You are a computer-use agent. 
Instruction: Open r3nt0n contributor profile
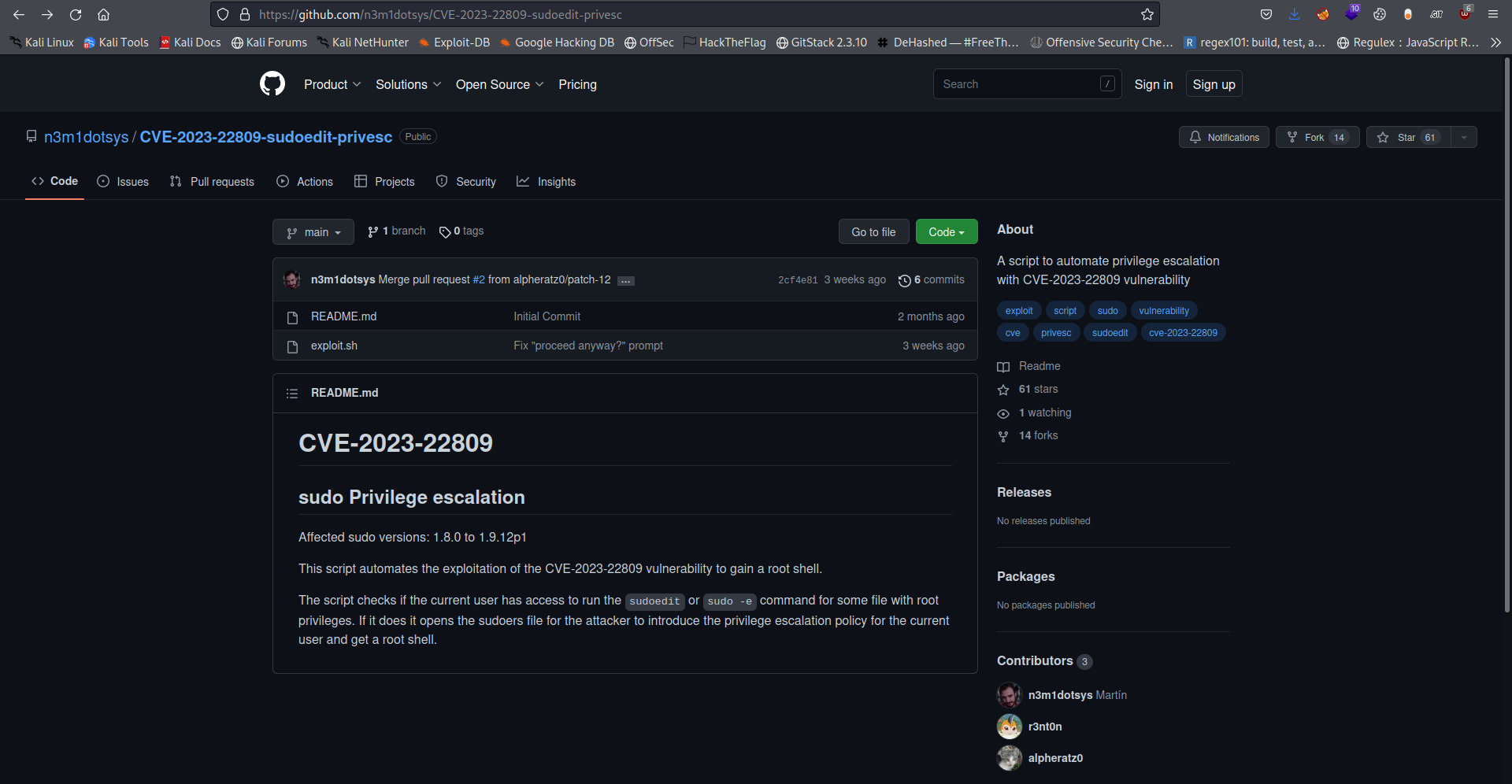point(1045,727)
